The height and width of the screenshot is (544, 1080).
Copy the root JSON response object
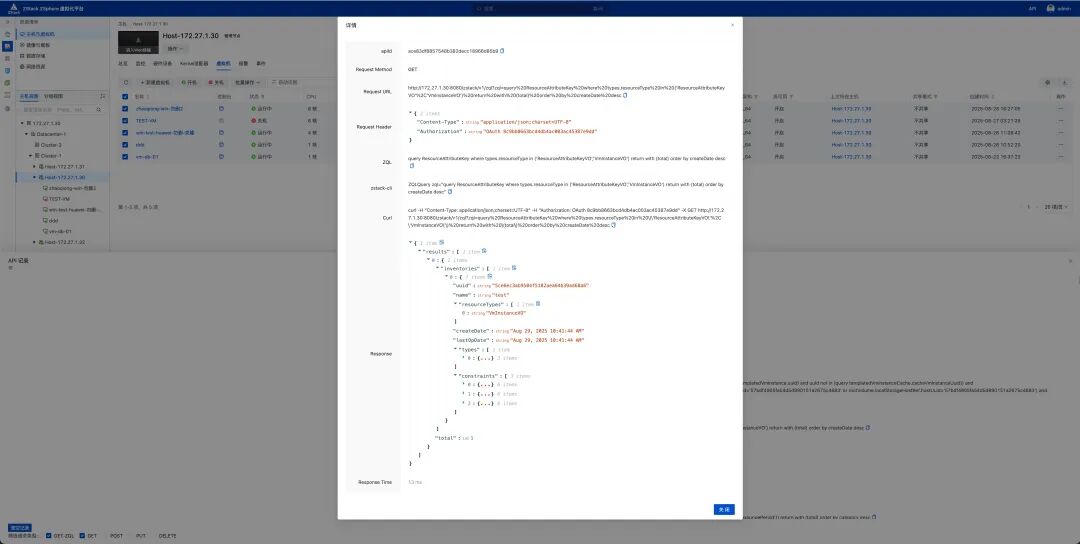(442, 242)
